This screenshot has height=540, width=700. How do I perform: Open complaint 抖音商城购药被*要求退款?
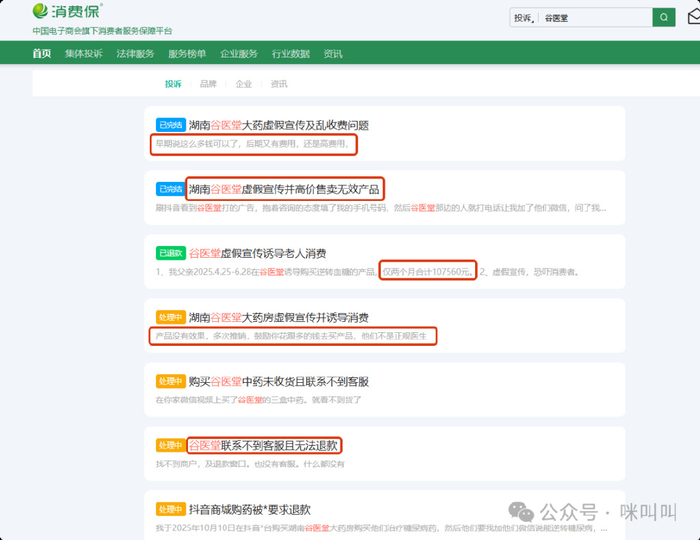pyautogui.click(x=250, y=510)
